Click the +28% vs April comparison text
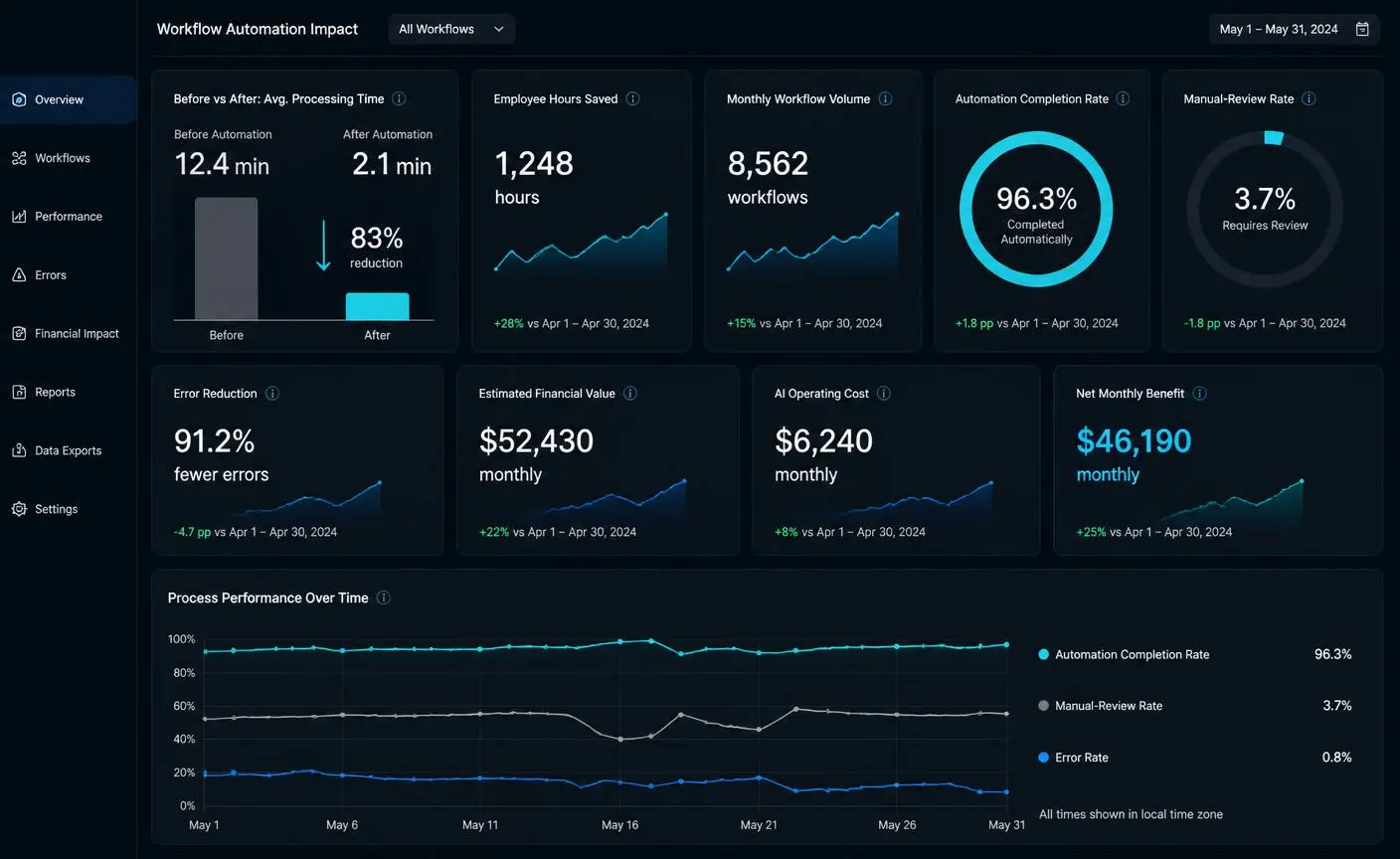This screenshot has height=859, width=1400. (572, 323)
